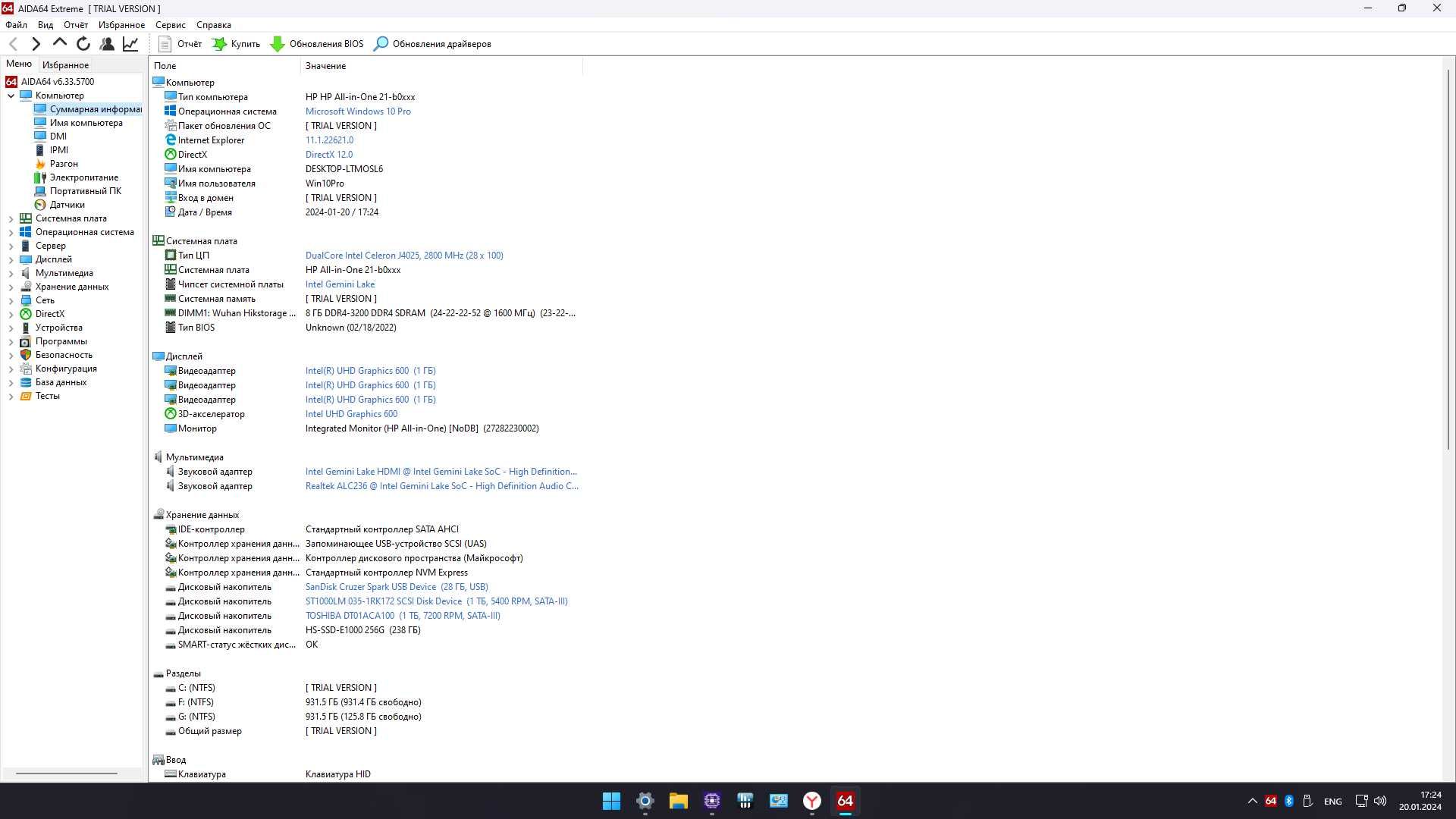Screen dimensions: 1456x819
Task: Click the Купить buy button
Action: click(x=236, y=44)
